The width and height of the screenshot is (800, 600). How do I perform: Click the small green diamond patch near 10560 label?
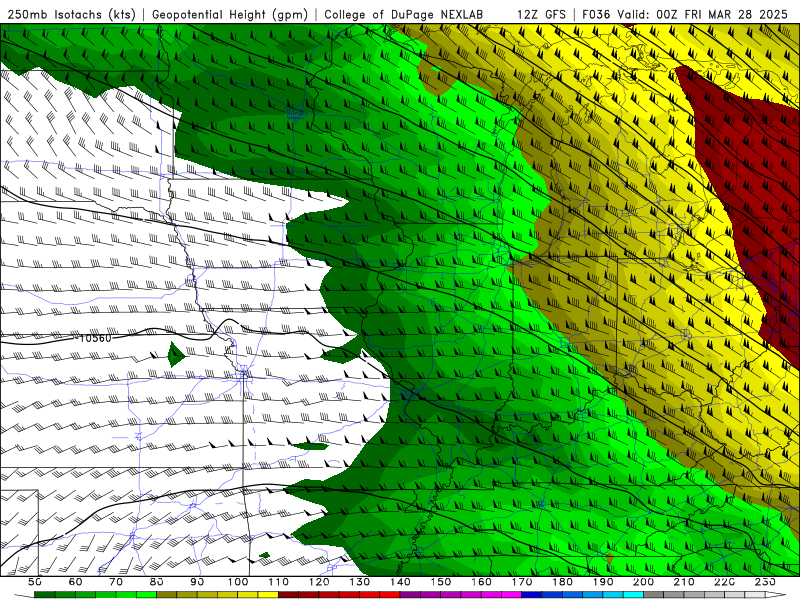click(x=176, y=354)
